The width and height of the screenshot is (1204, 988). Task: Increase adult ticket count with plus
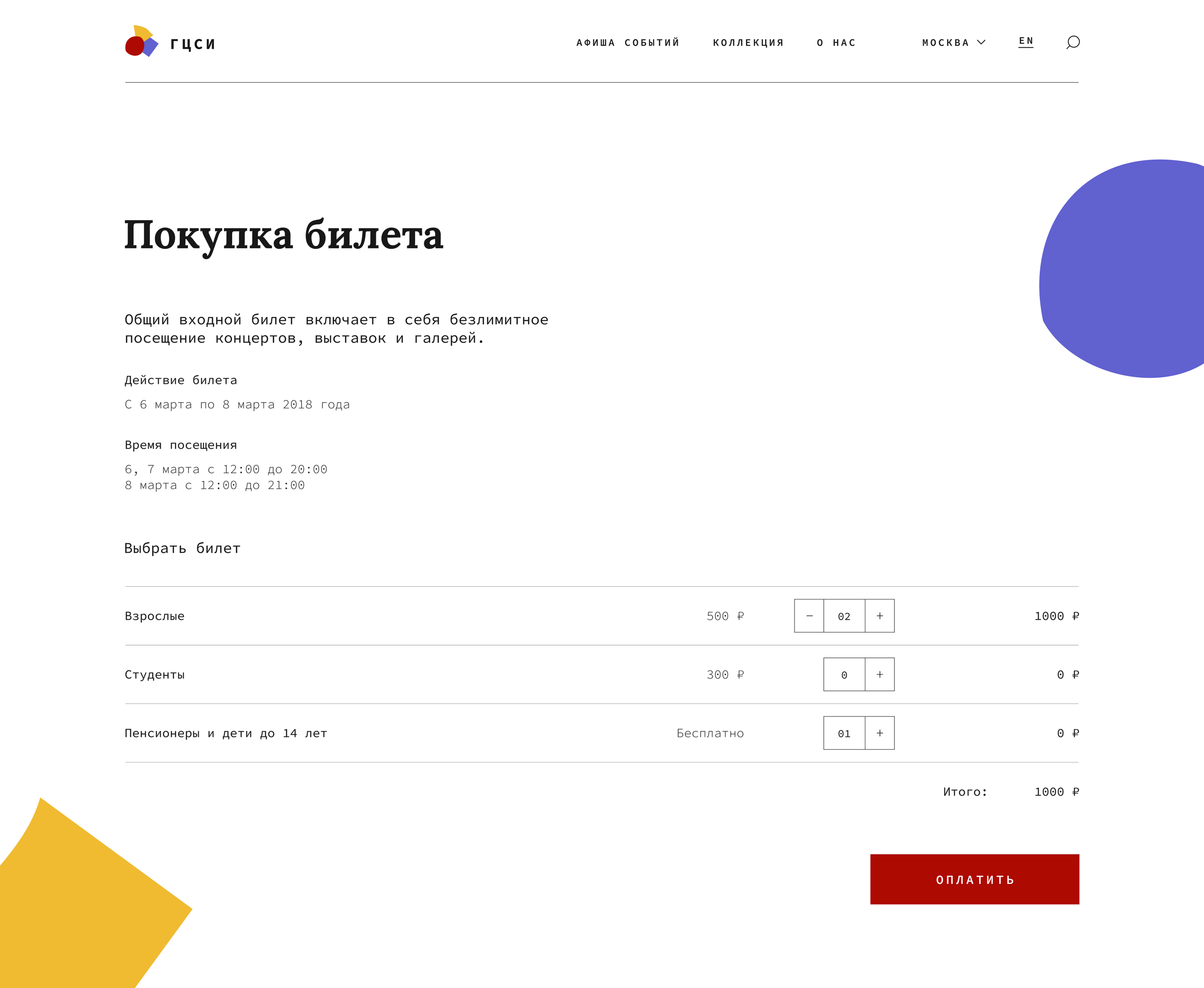point(880,616)
